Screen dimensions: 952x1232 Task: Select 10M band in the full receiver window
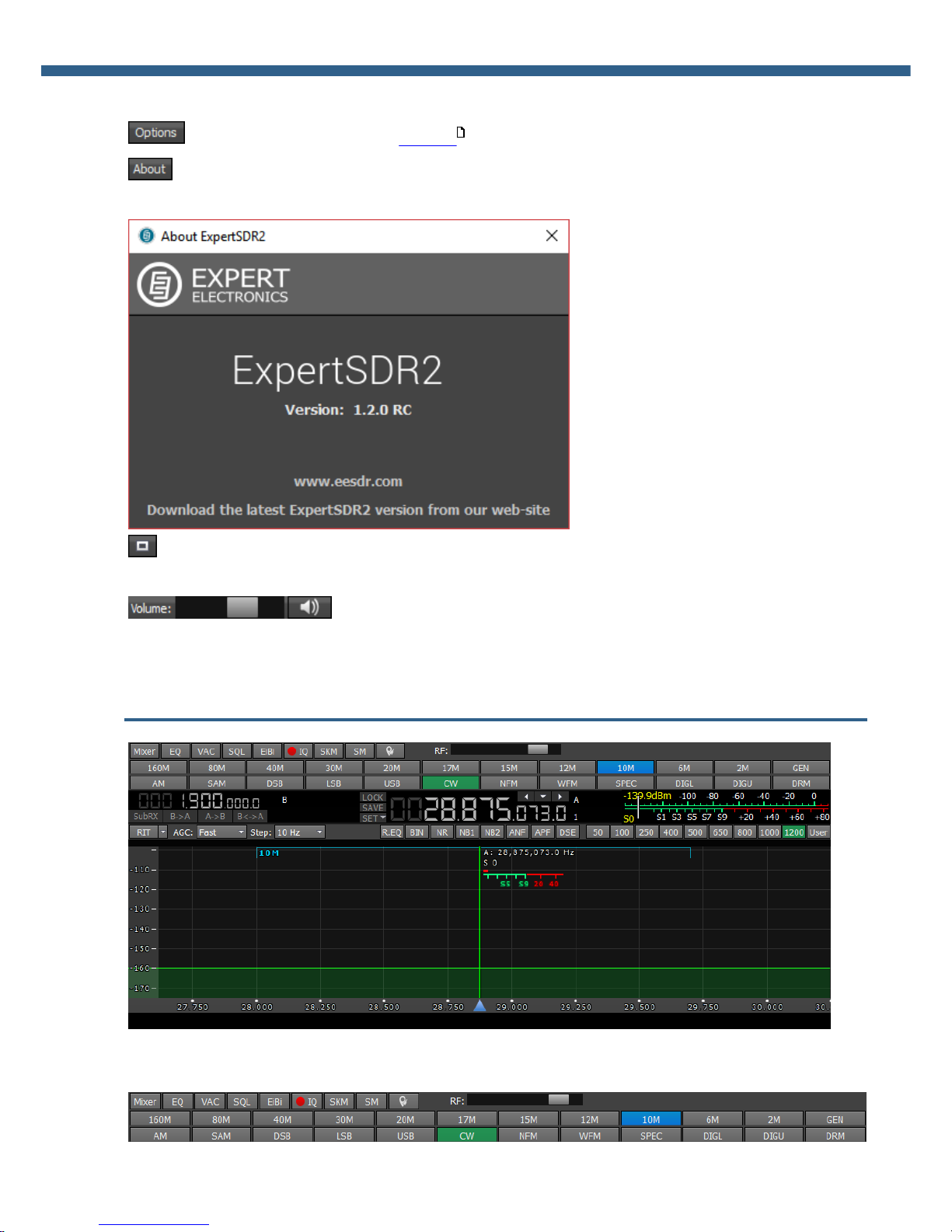626,768
